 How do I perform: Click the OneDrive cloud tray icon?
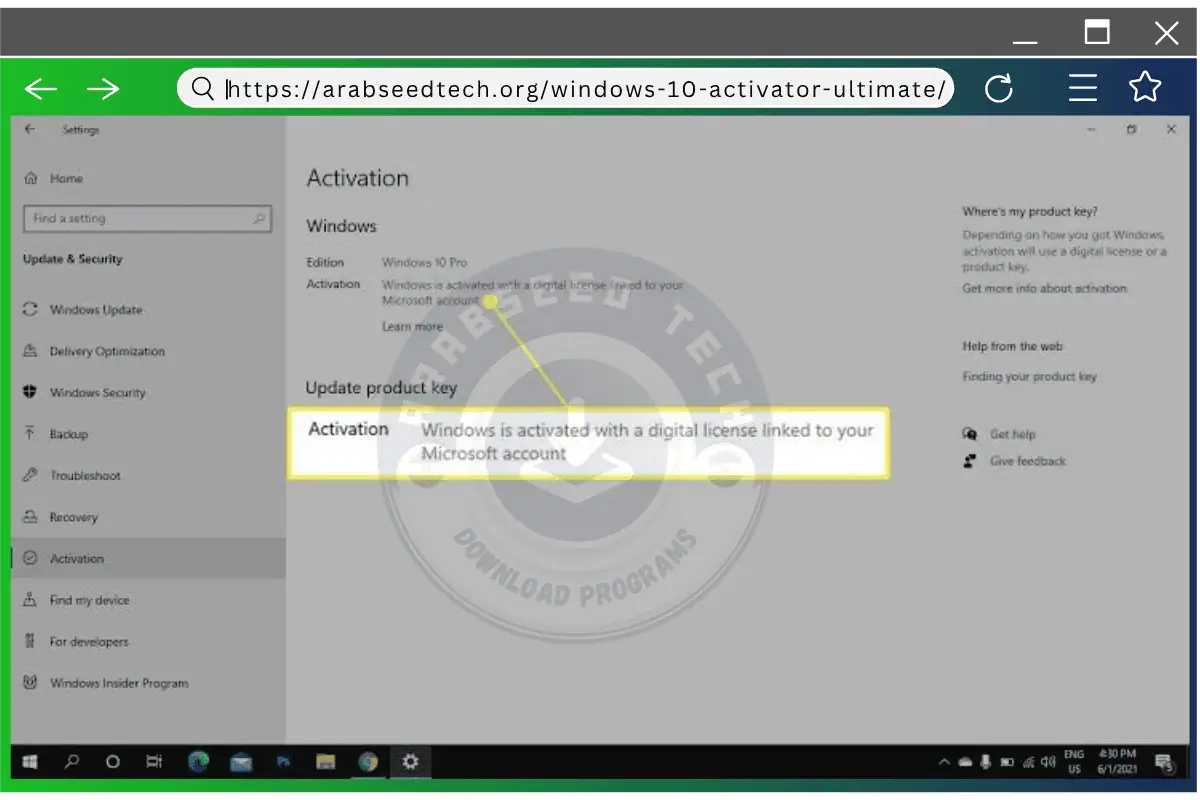coord(965,762)
